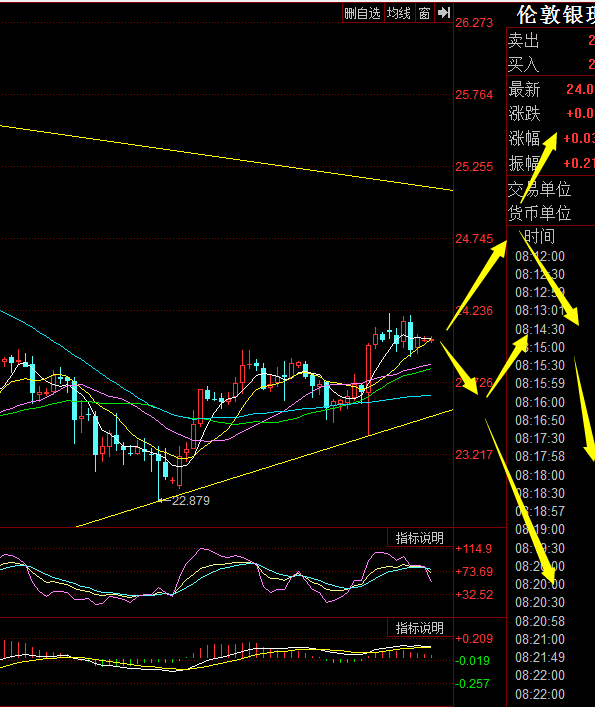Image resolution: width=595 pixels, height=707 pixels.
Task: Select the 最新 latest price row
Action: tap(551, 89)
